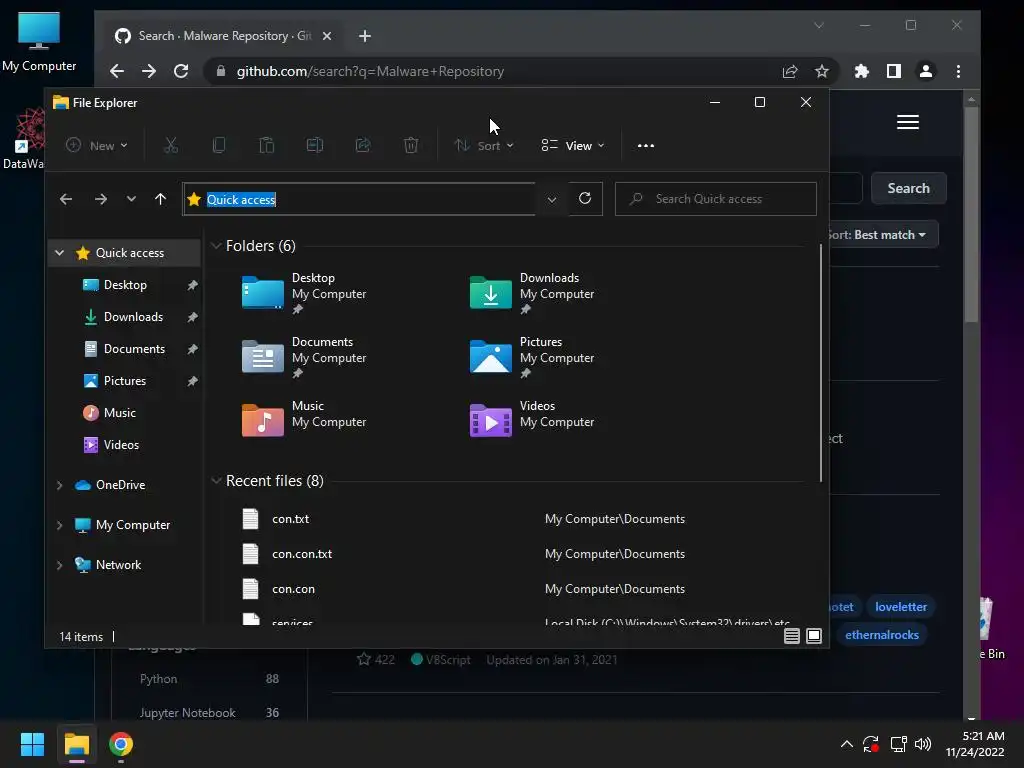Open Chrome's side panel icon
This screenshot has width=1024, height=768.
894,71
